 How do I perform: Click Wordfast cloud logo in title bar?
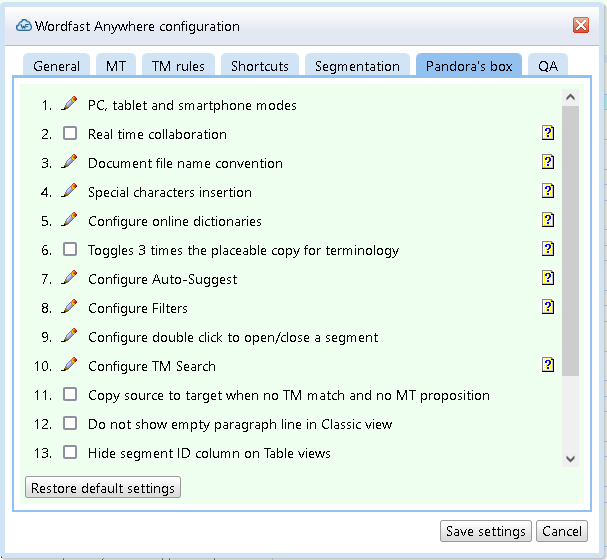(x=24, y=26)
